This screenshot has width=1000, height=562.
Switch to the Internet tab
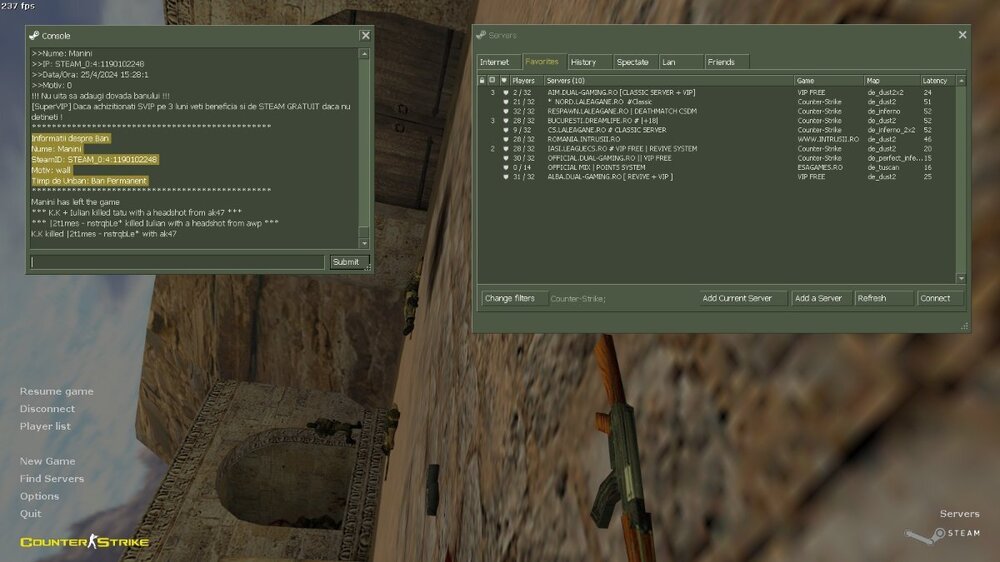(495, 62)
